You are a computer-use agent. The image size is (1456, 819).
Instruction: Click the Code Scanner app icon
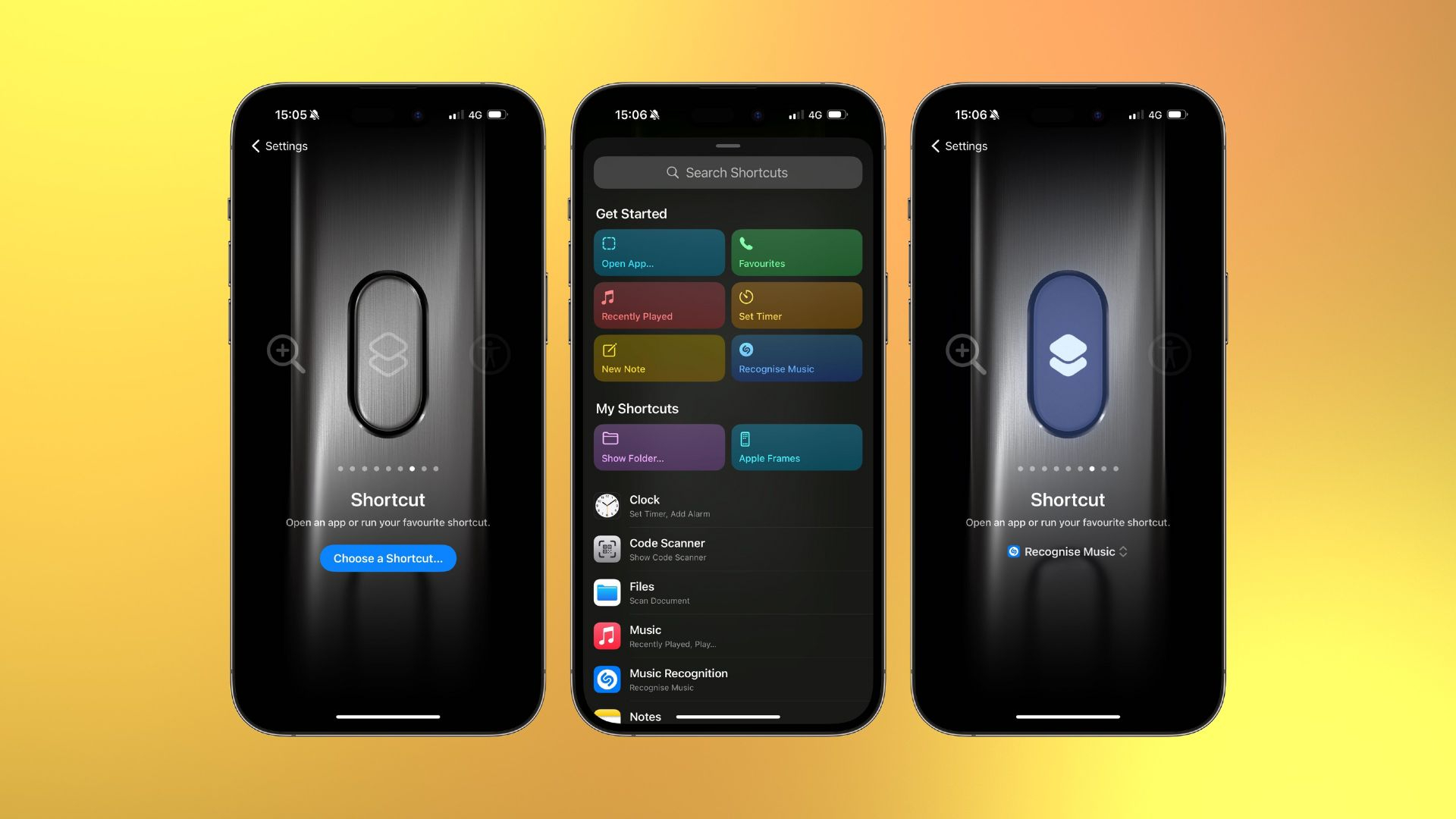(x=607, y=547)
